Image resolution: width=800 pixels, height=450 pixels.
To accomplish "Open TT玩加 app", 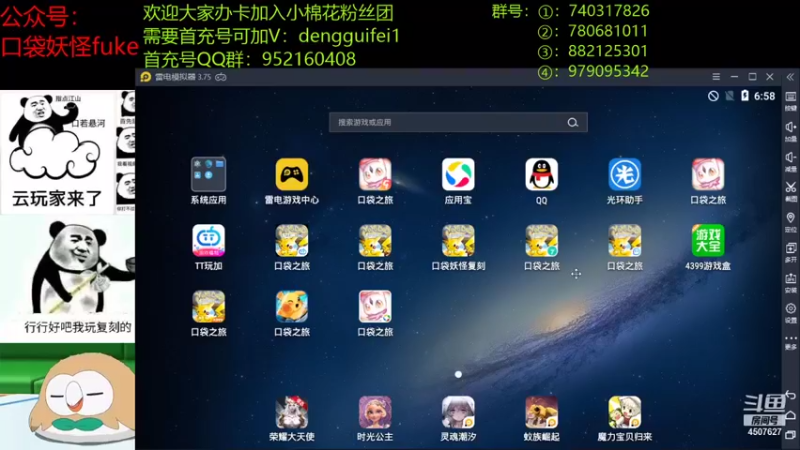I will 208,240.
